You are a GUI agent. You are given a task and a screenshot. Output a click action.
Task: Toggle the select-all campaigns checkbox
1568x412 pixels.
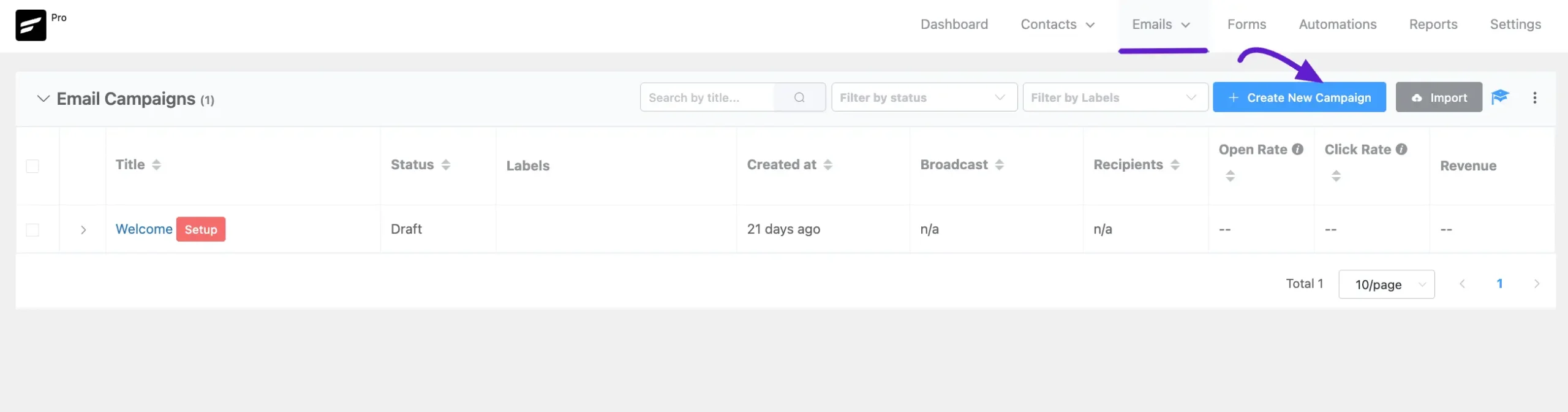point(32,166)
